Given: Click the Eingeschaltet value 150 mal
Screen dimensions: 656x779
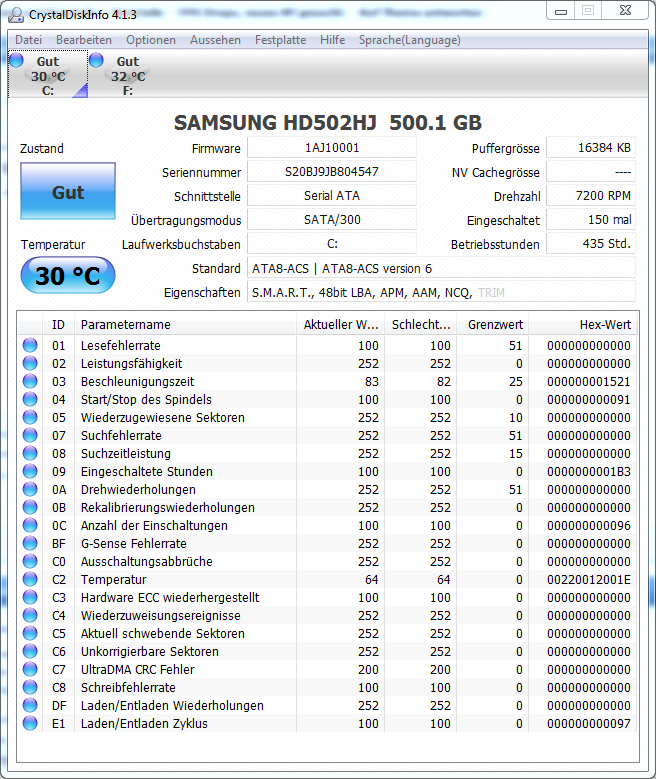Looking at the screenshot, I should 591,220.
